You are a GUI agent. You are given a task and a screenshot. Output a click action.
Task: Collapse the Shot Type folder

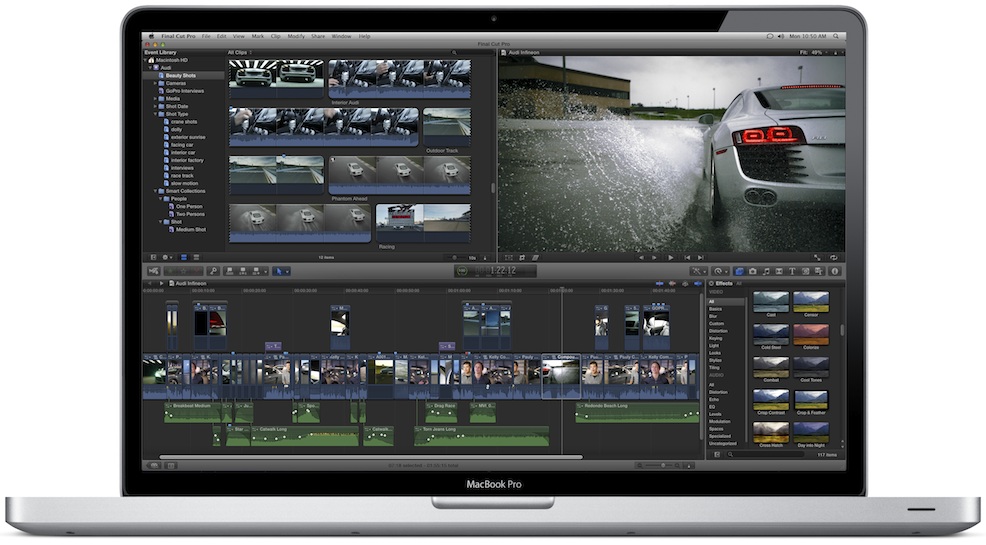click(155, 114)
